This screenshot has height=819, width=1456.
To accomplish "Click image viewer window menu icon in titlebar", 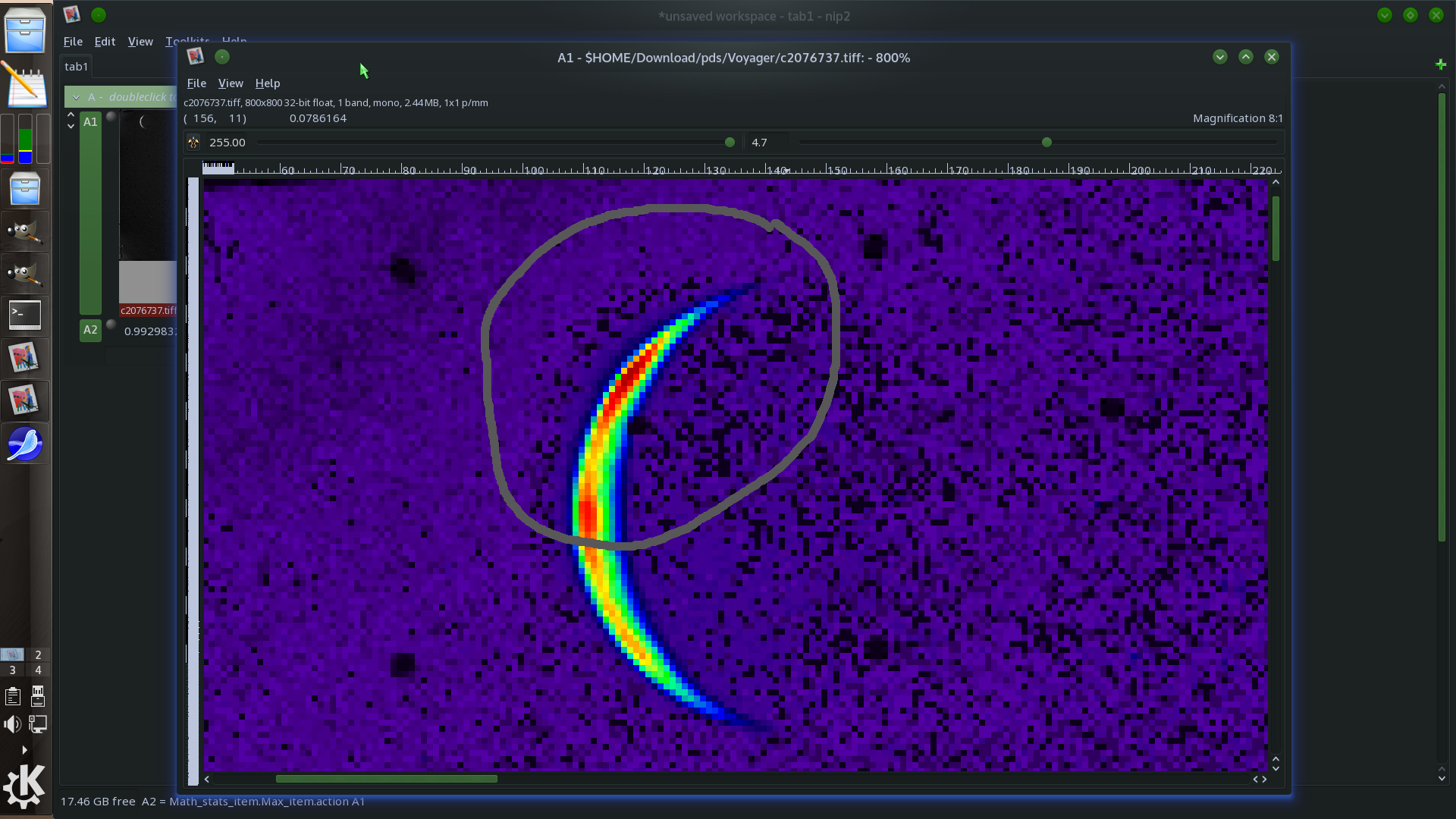I will pos(196,57).
